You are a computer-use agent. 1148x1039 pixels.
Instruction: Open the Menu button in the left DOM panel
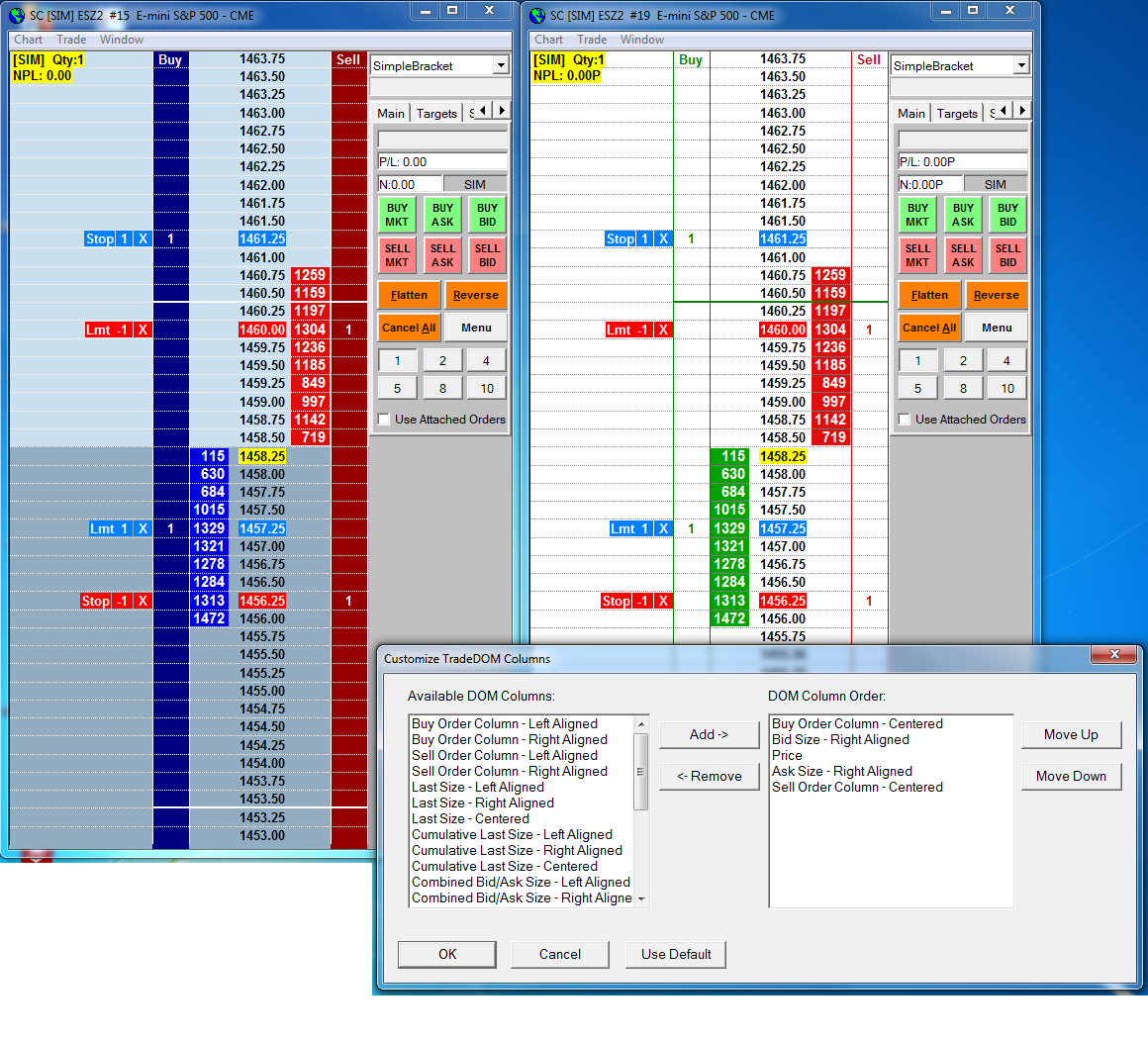coord(476,329)
